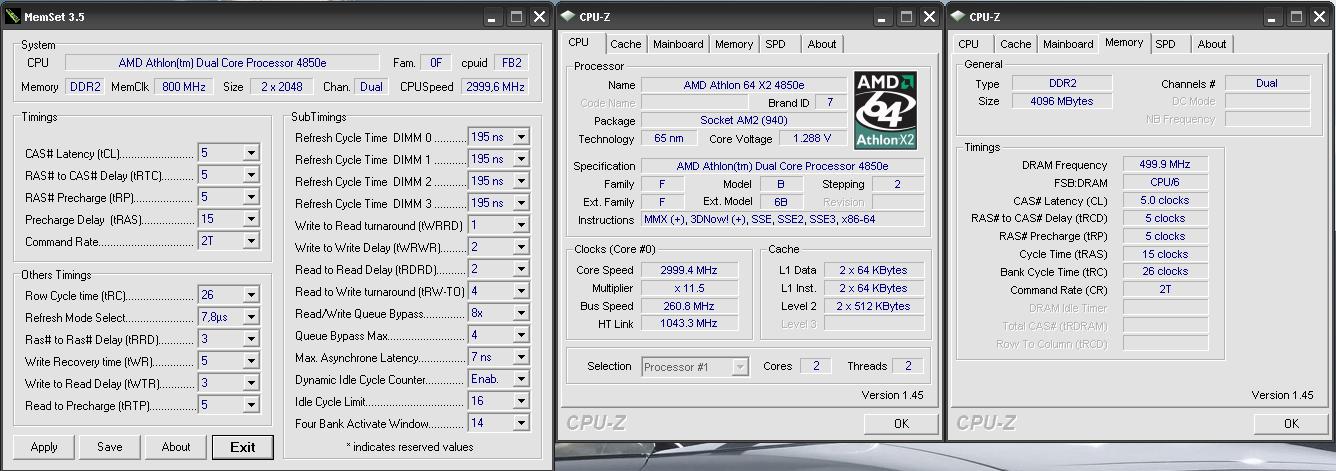Click OK in the CPU-Z Memory window
This screenshot has height=471, width=1336.
click(1291, 423)
